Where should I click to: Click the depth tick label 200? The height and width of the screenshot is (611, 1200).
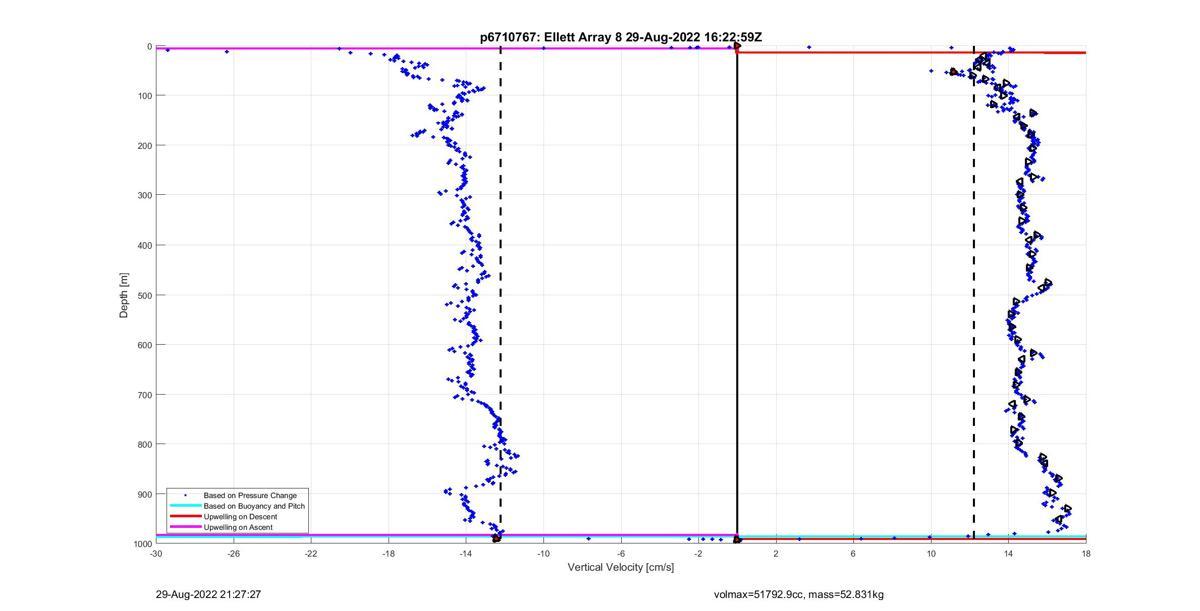tap(144, 146)
